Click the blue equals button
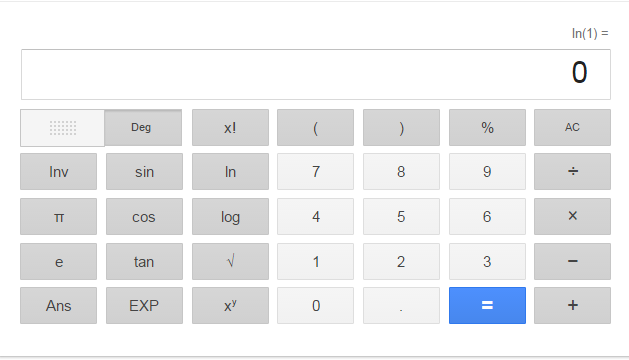629x360 pixels. click(487, 305)
